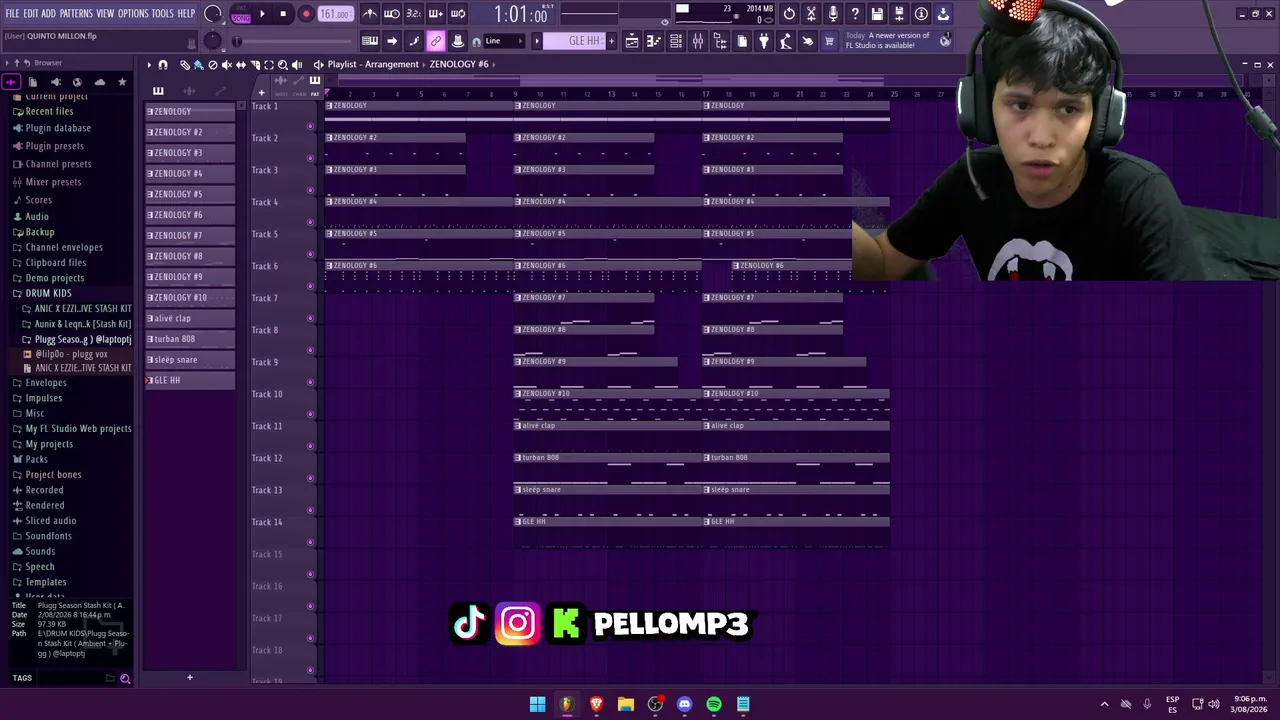Toggle typing keyboard to piano
The height and width of the screenshot is (720, 1280).
370,41
